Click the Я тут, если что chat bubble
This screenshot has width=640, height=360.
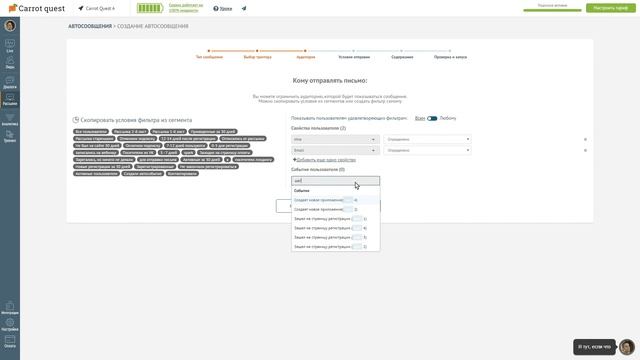[x=594, y=347]
